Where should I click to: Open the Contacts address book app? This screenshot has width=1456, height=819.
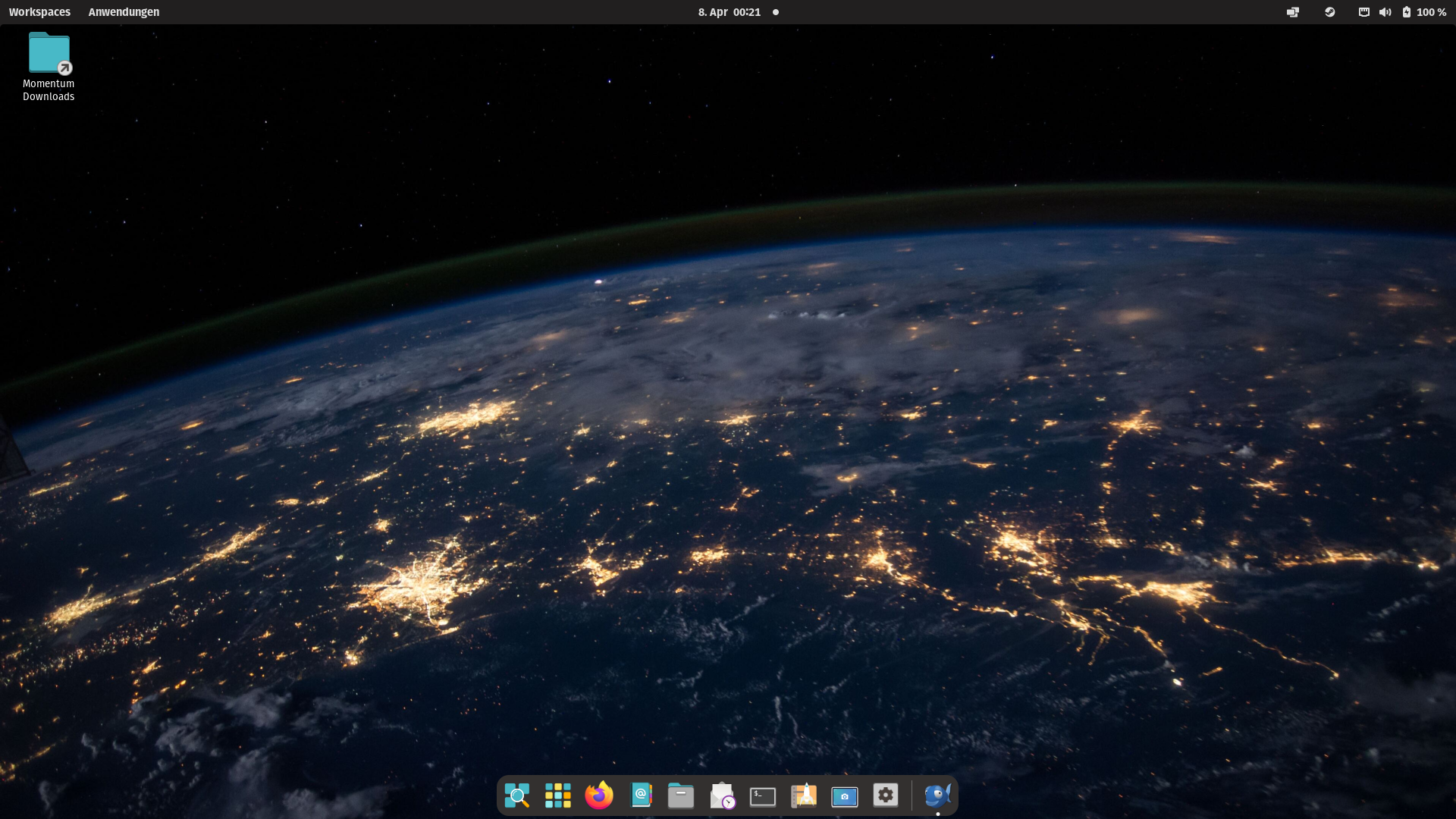coord(641,795)
